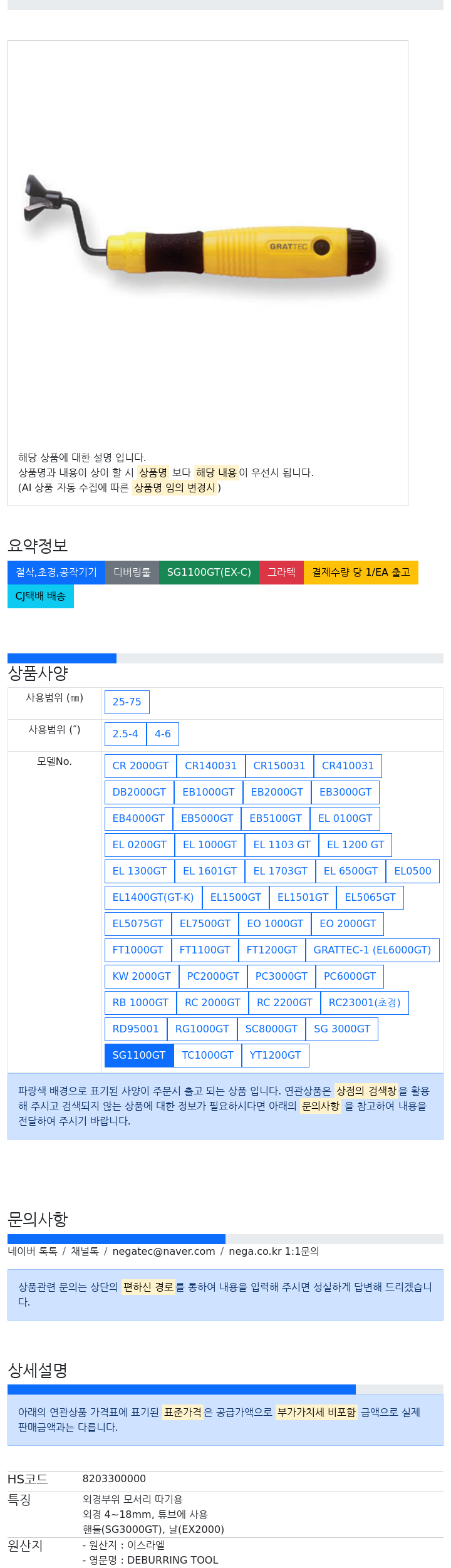Click the SG1100GT(EX-C) green tag
451x1568 pixels.
click(x=209, y=573)
